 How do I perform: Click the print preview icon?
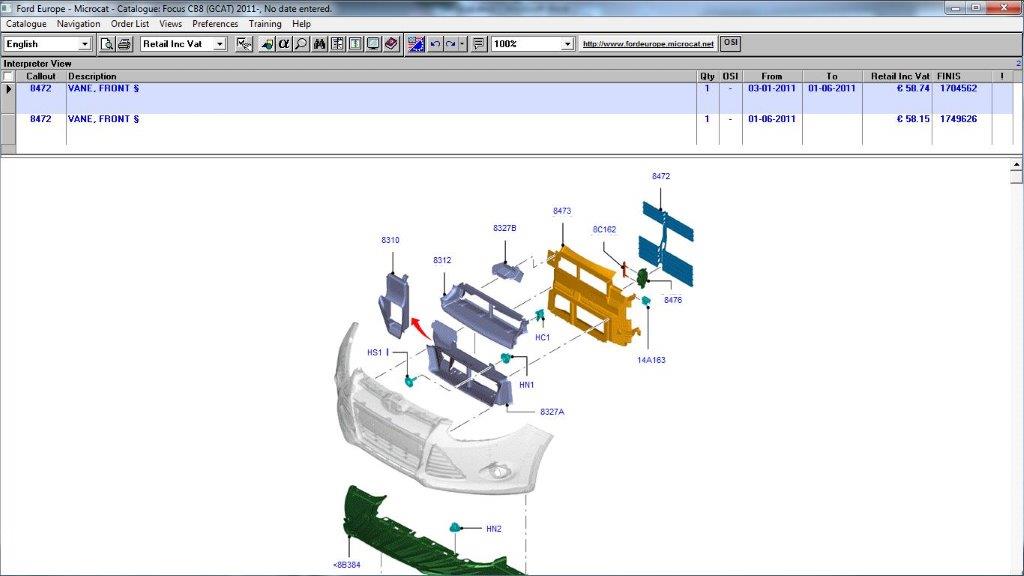click(x=107, y=44)
